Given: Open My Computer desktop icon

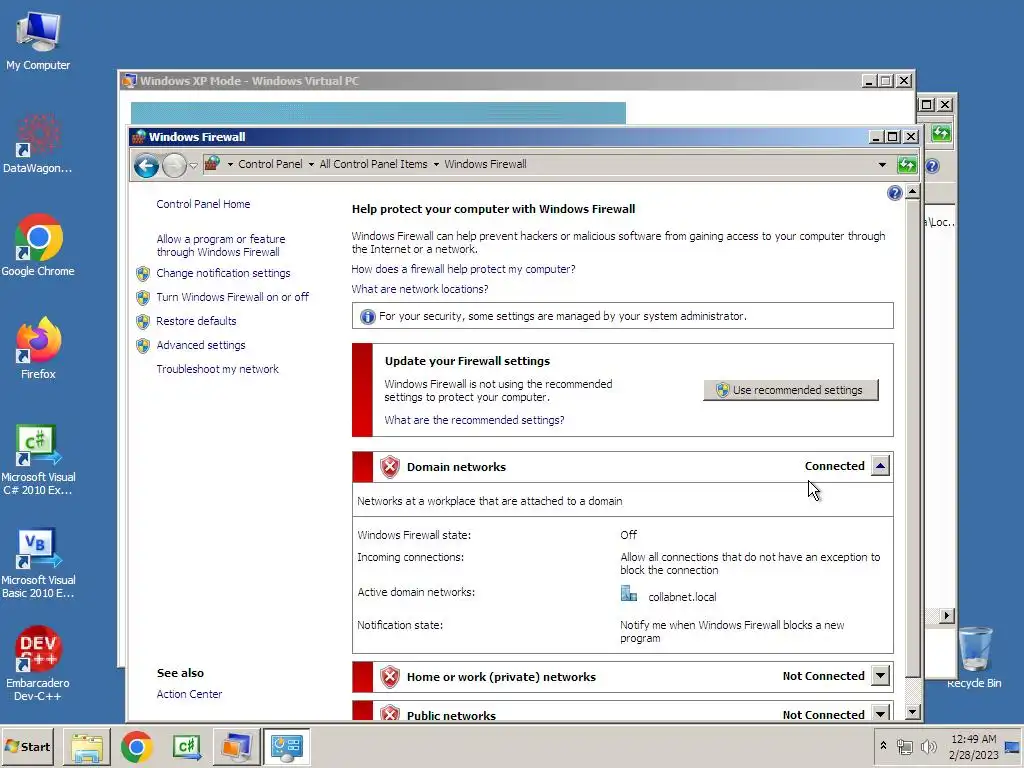Looking at the screenshot, I should pos(38,40).
